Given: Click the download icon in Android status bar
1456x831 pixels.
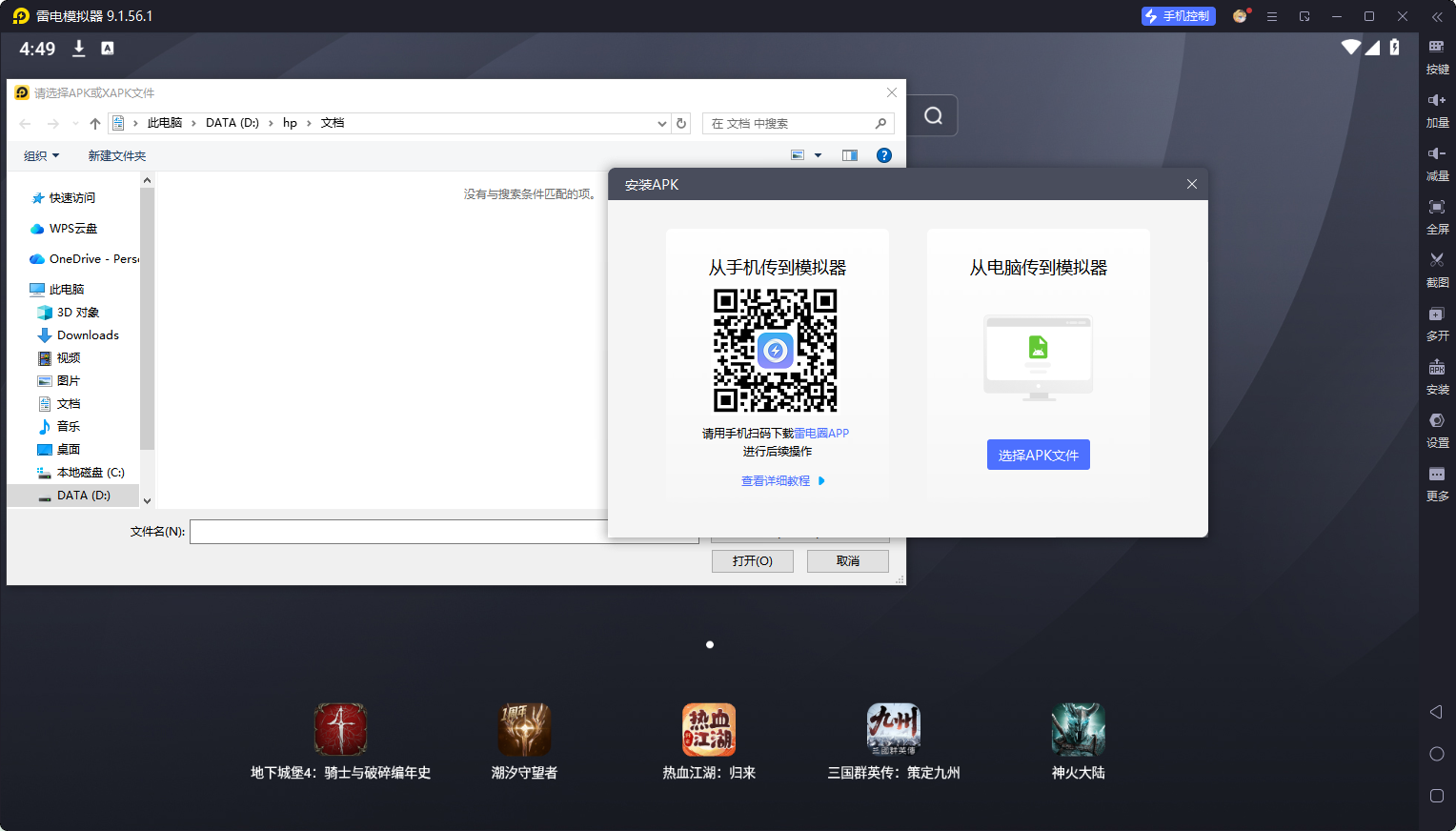Looking at the screenshot, I should (x=78, y=48).
